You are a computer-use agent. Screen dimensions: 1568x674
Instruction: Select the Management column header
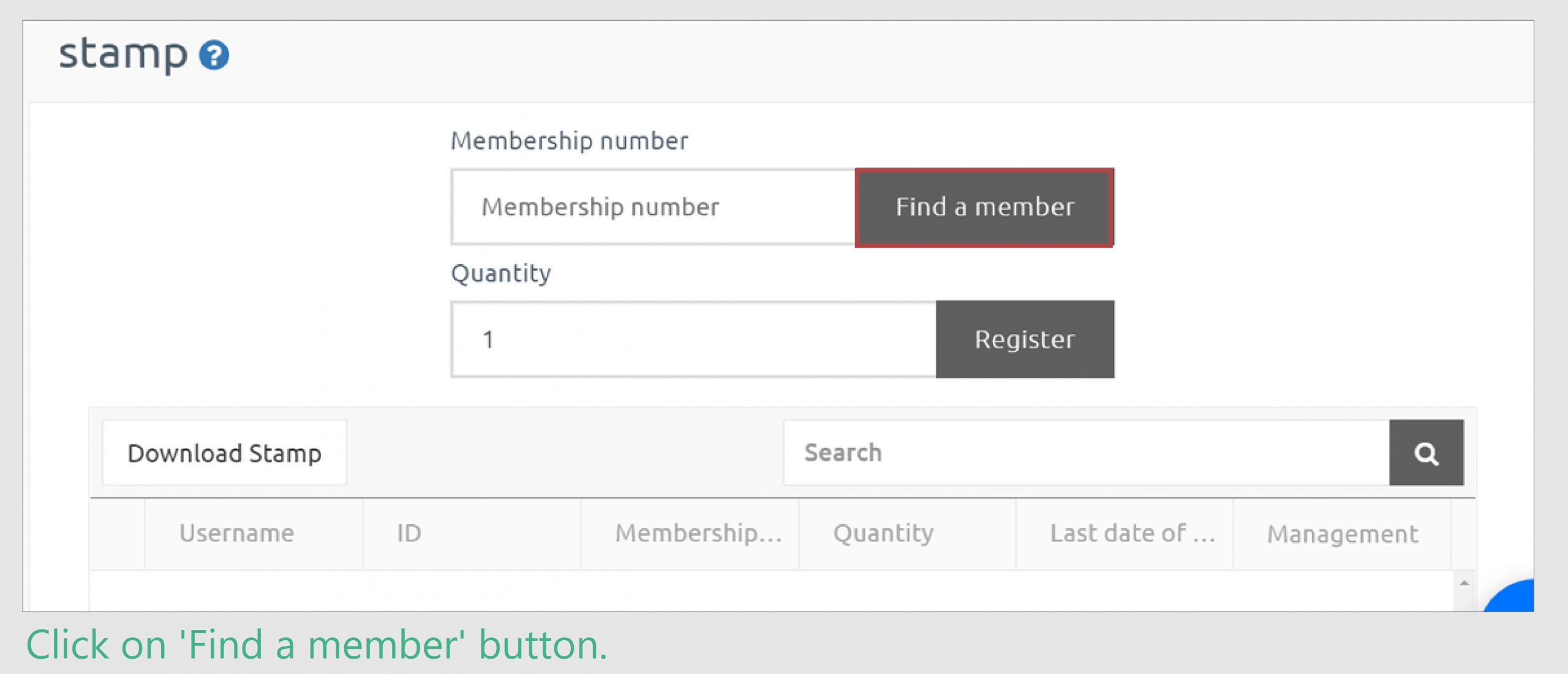[1342, 534]
